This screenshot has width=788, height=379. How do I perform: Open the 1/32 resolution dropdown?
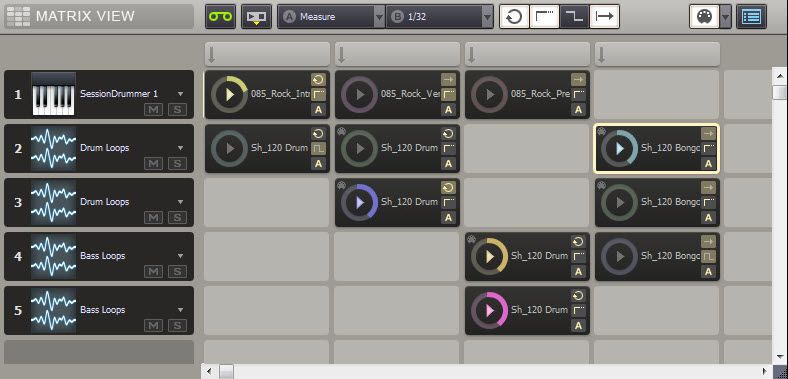[440, 17]
